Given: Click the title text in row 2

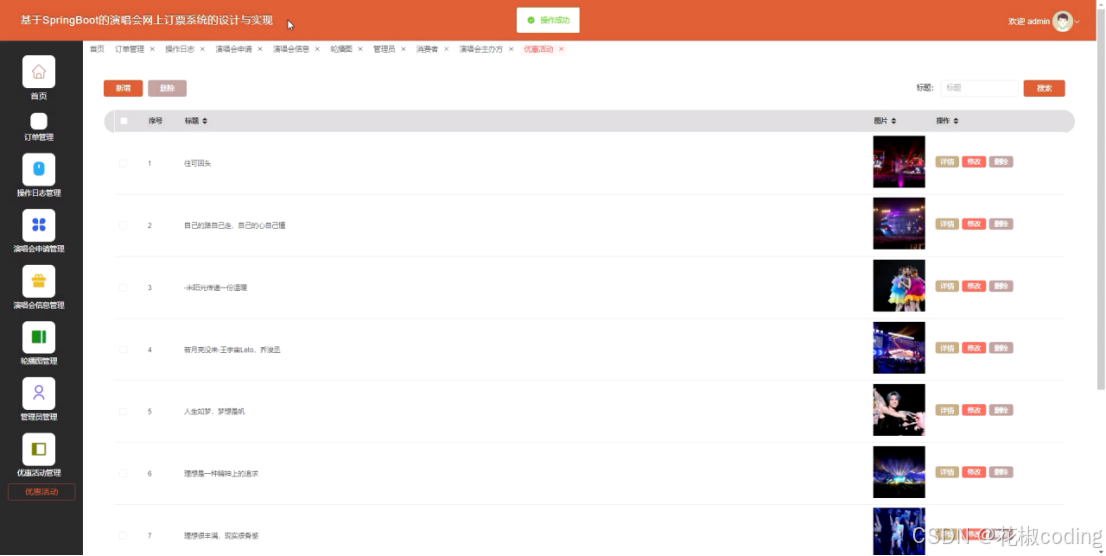Looking at the screenshot, I should pyautogui.click(x=235, y=226).
